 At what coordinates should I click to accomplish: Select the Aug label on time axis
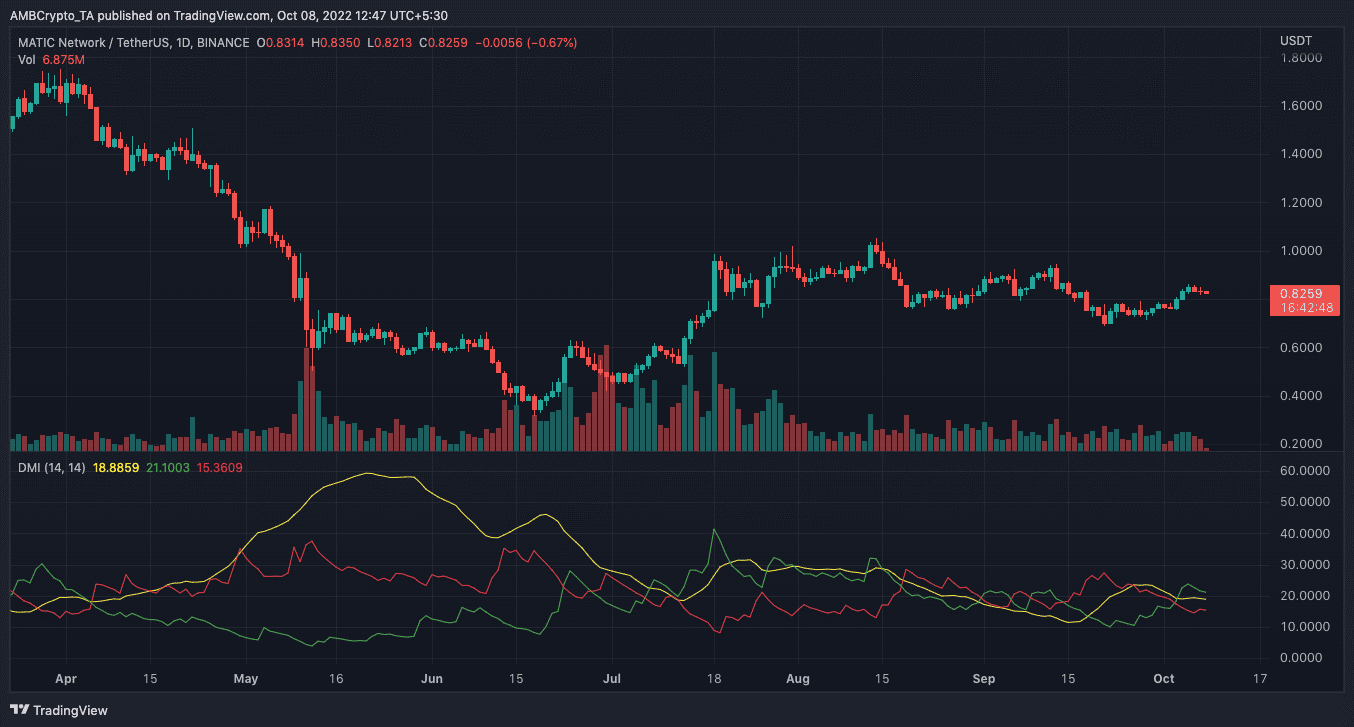pos(795,678)
